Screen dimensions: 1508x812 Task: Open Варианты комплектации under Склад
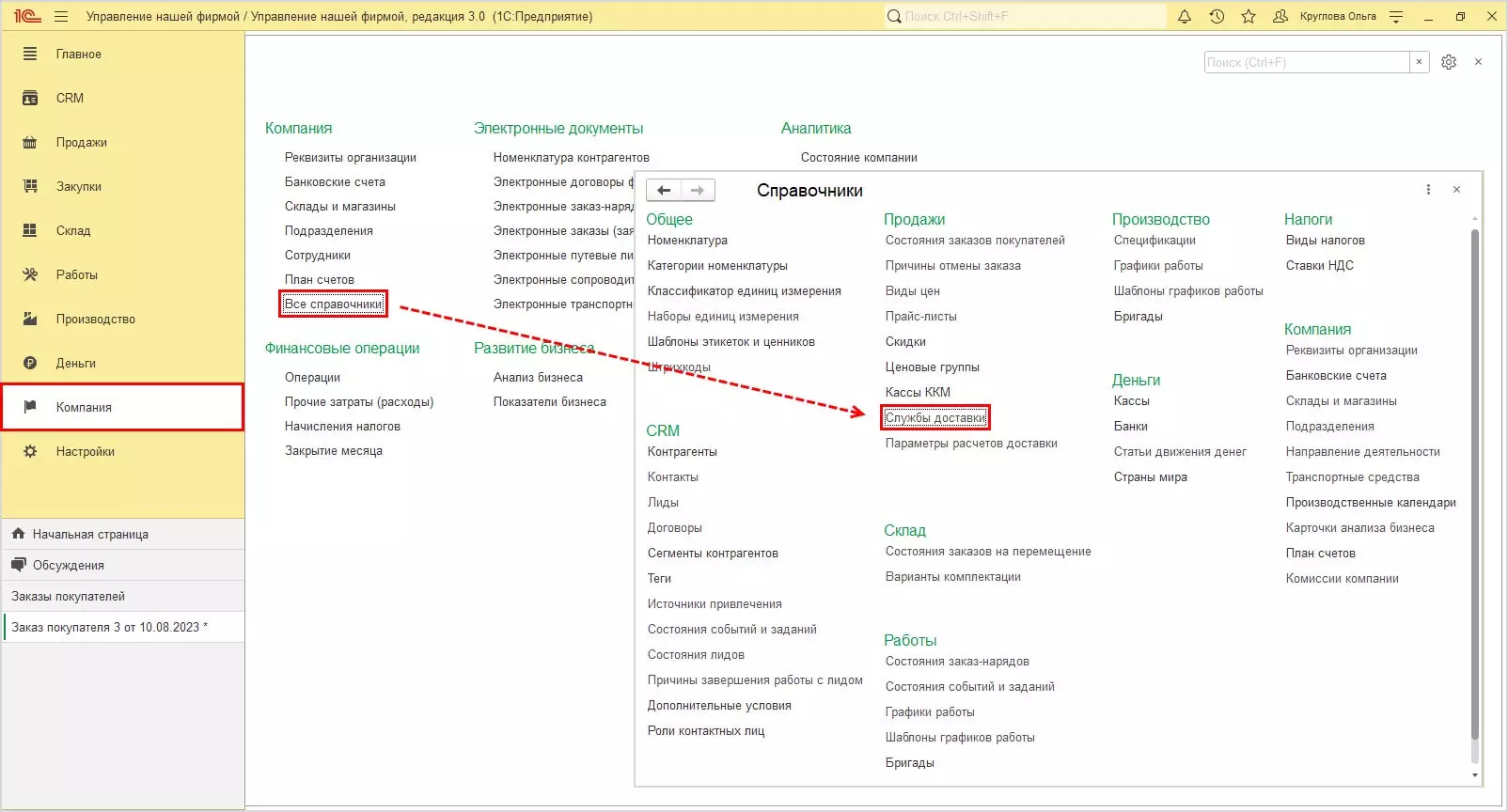tap(953, 576)
